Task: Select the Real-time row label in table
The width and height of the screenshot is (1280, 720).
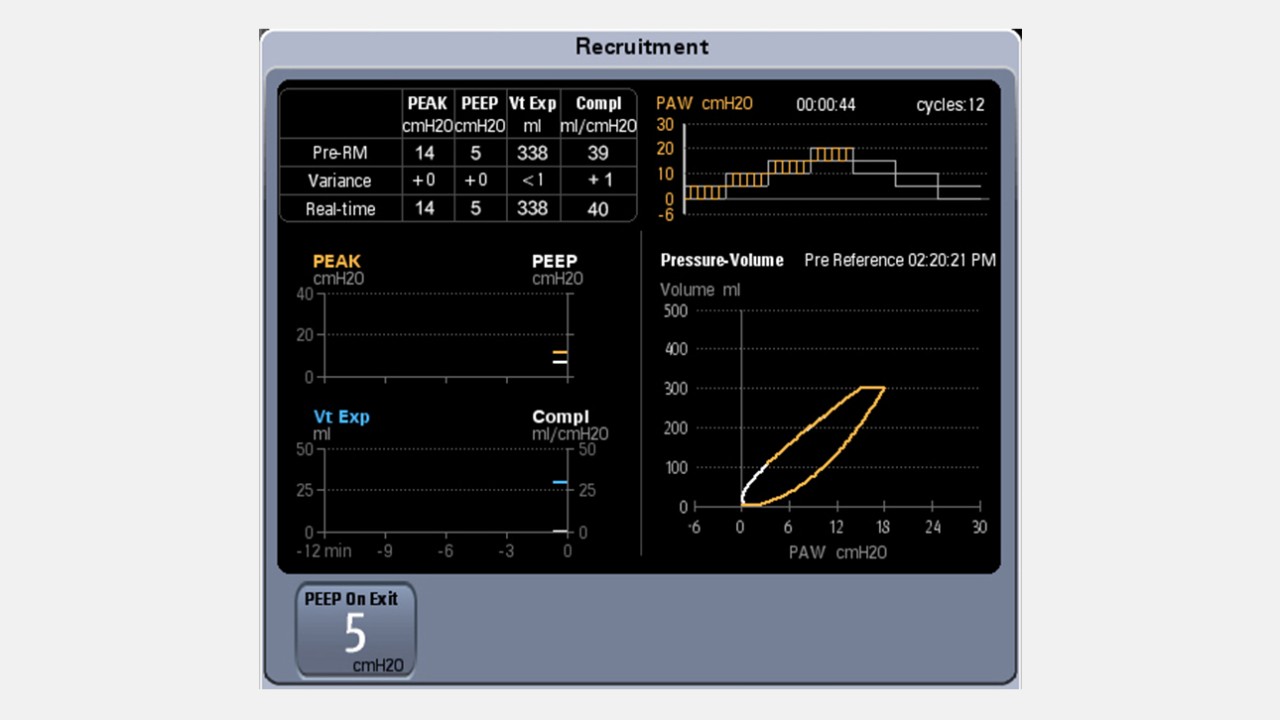Action: 340,209
